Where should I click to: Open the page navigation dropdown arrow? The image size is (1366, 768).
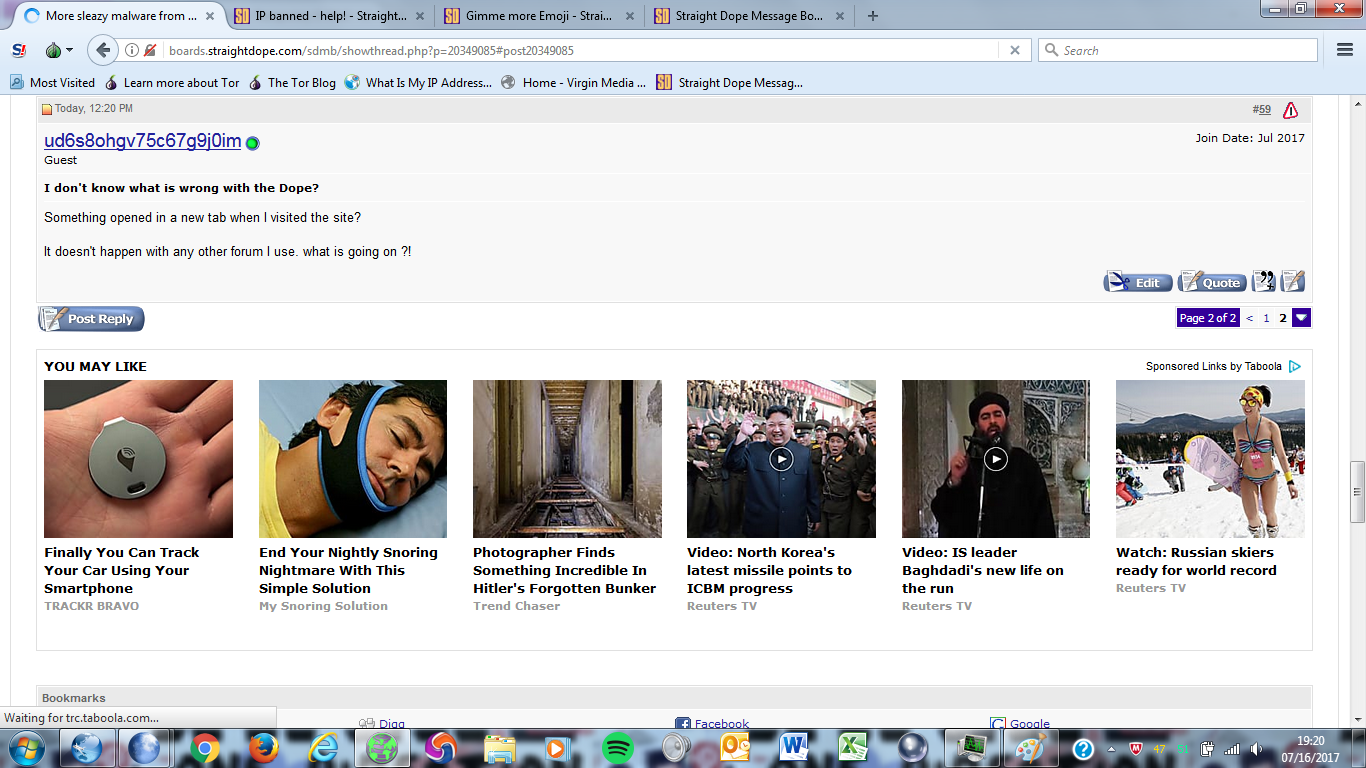tap(1300, 317)
